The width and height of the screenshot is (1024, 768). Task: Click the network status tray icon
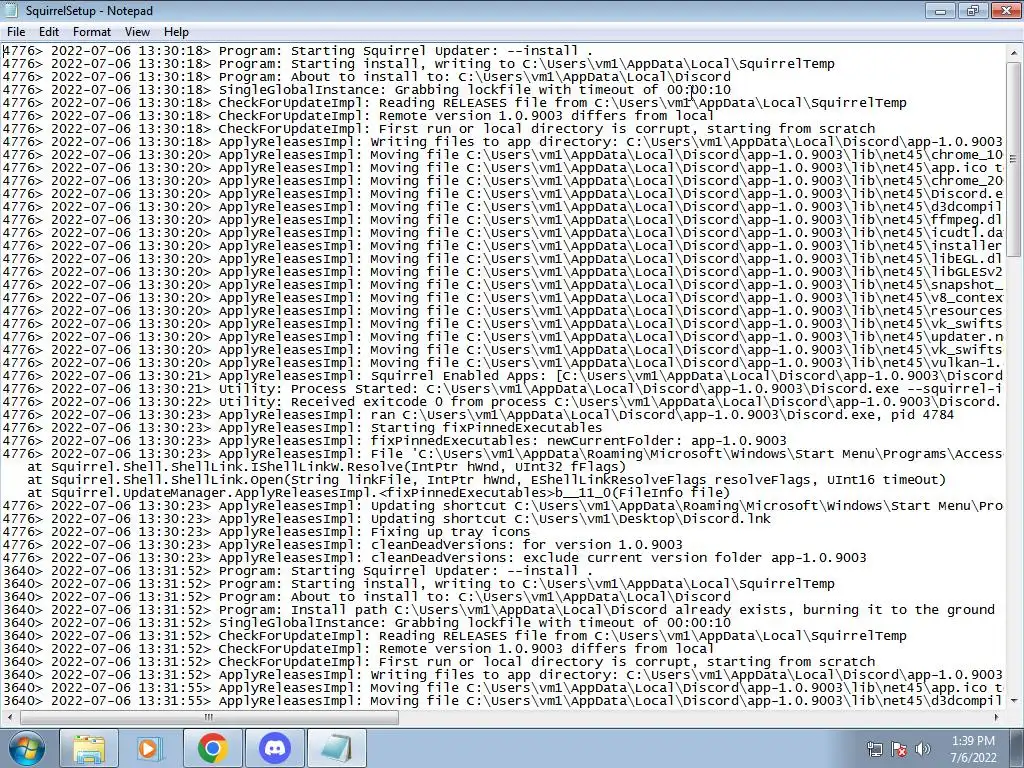(x=874, y=749)
